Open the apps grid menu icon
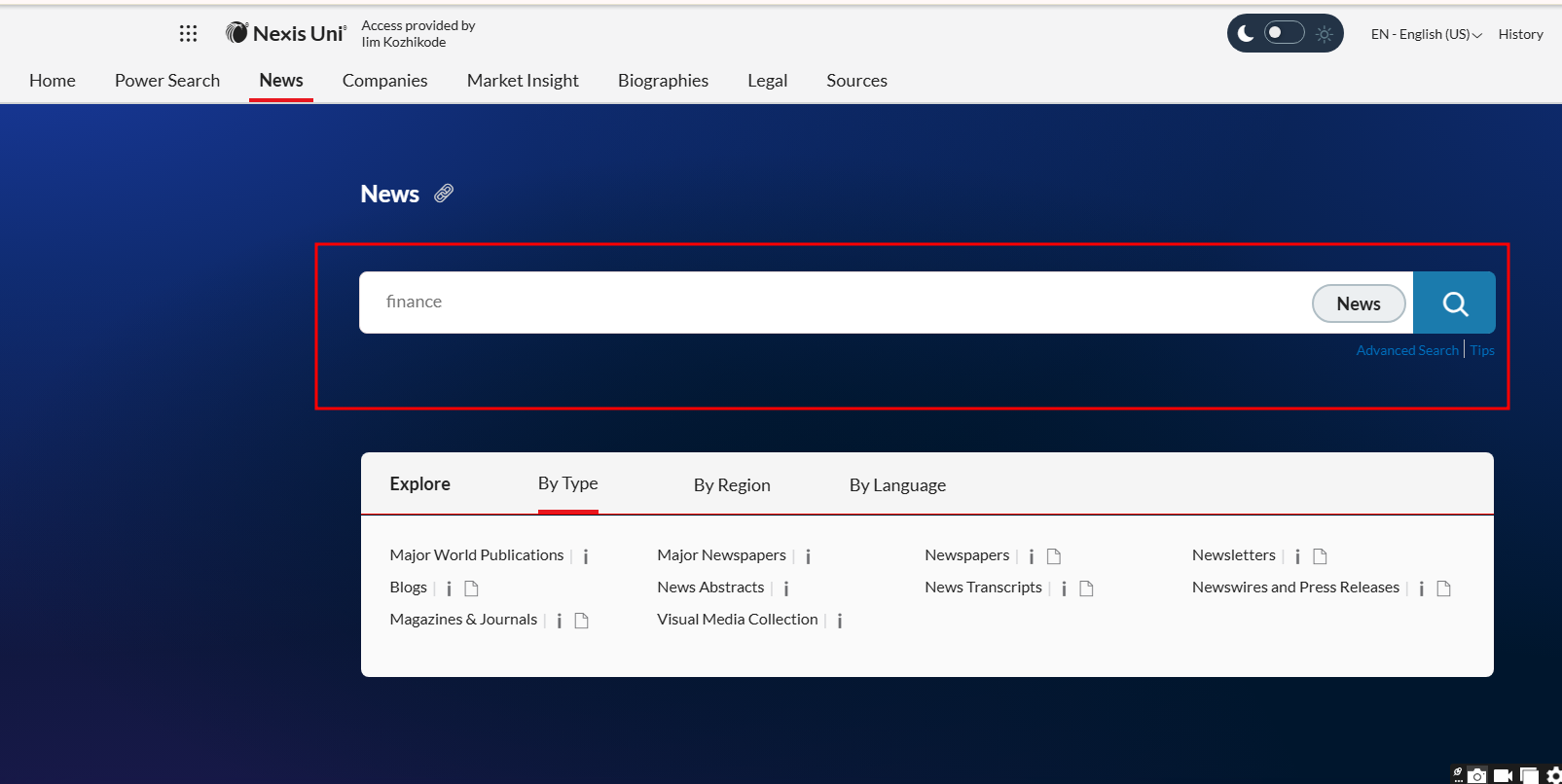This screenshot has height=784, width=1562. [188, 34]
